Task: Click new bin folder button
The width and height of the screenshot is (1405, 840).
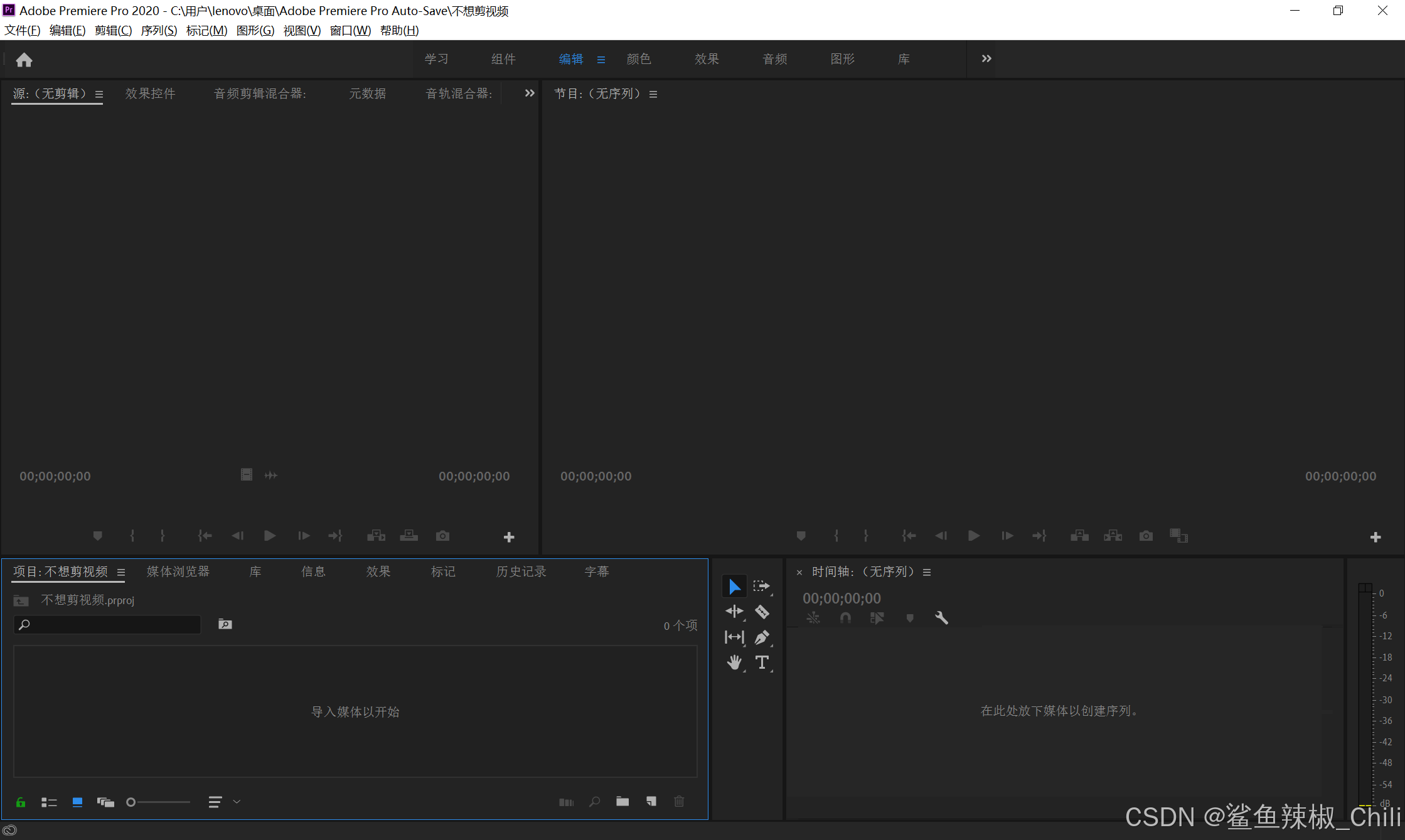Action: pyautogui.click(x=622, y=802)
